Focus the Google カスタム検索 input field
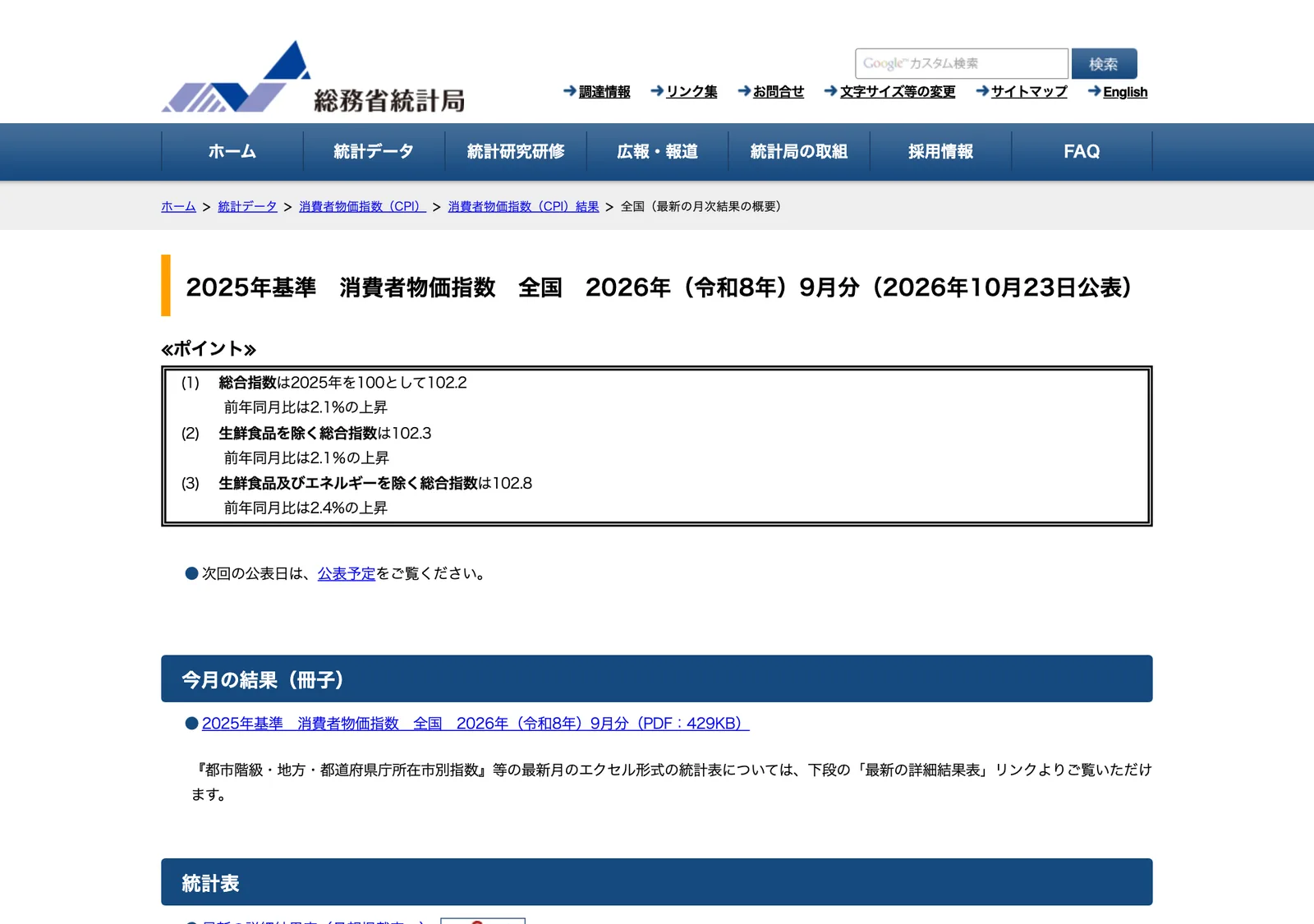The height and width of the screenshot is (924, 1314). click(x=961, y=63)
